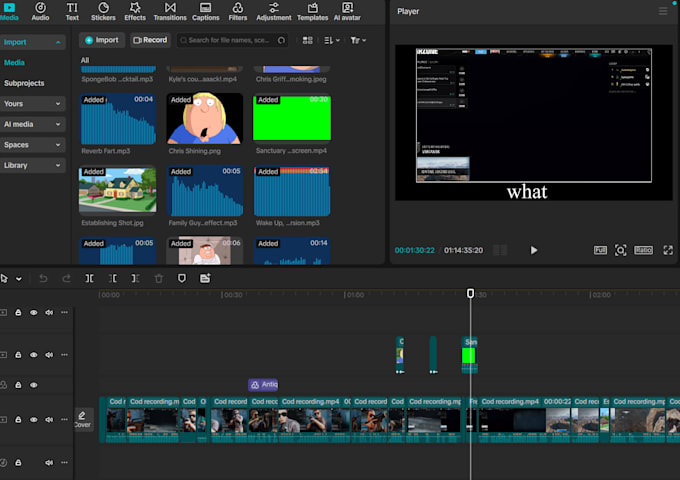Undo the last action

43,278
